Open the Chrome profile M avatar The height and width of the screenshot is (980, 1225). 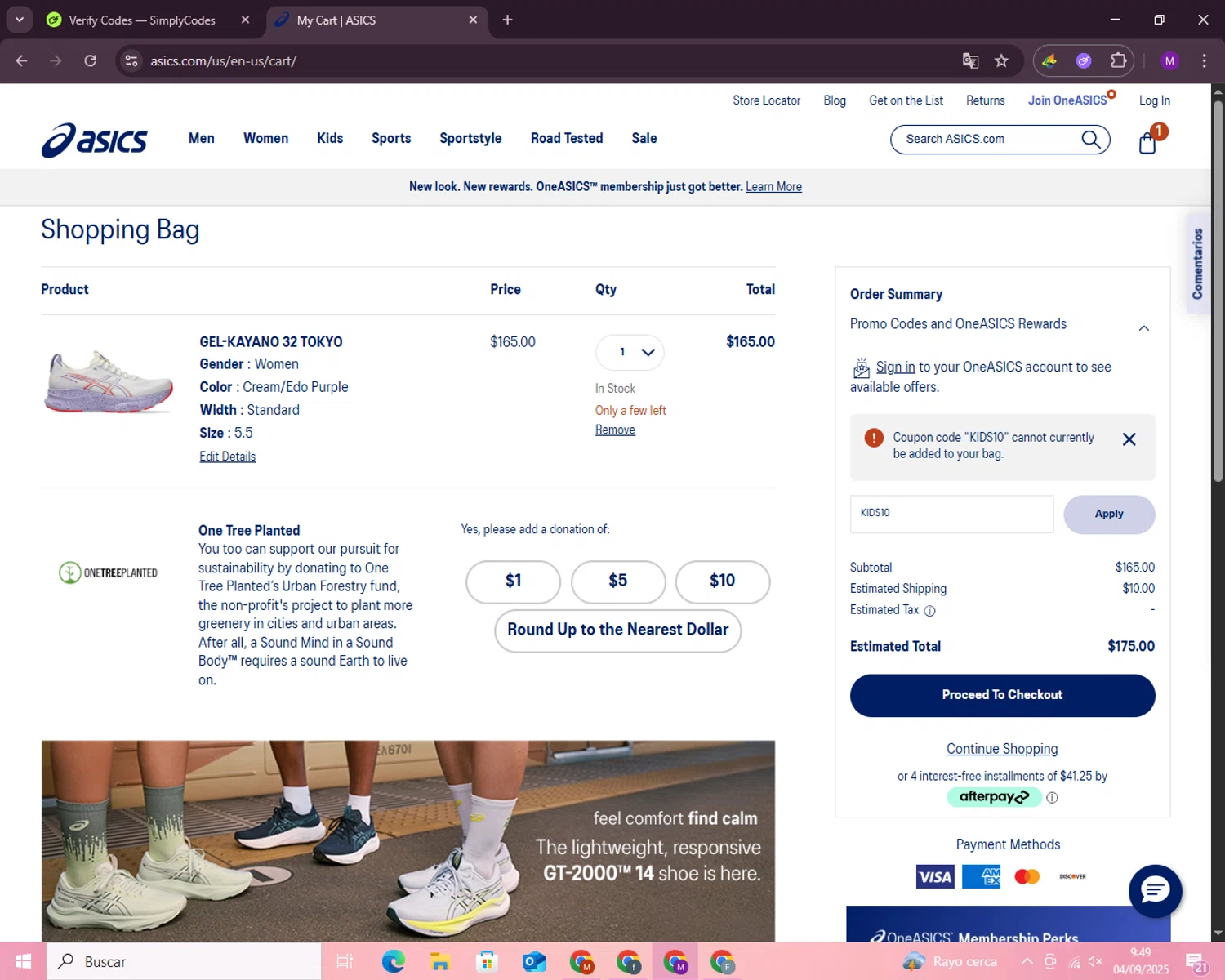click(x=1169, y=60)
